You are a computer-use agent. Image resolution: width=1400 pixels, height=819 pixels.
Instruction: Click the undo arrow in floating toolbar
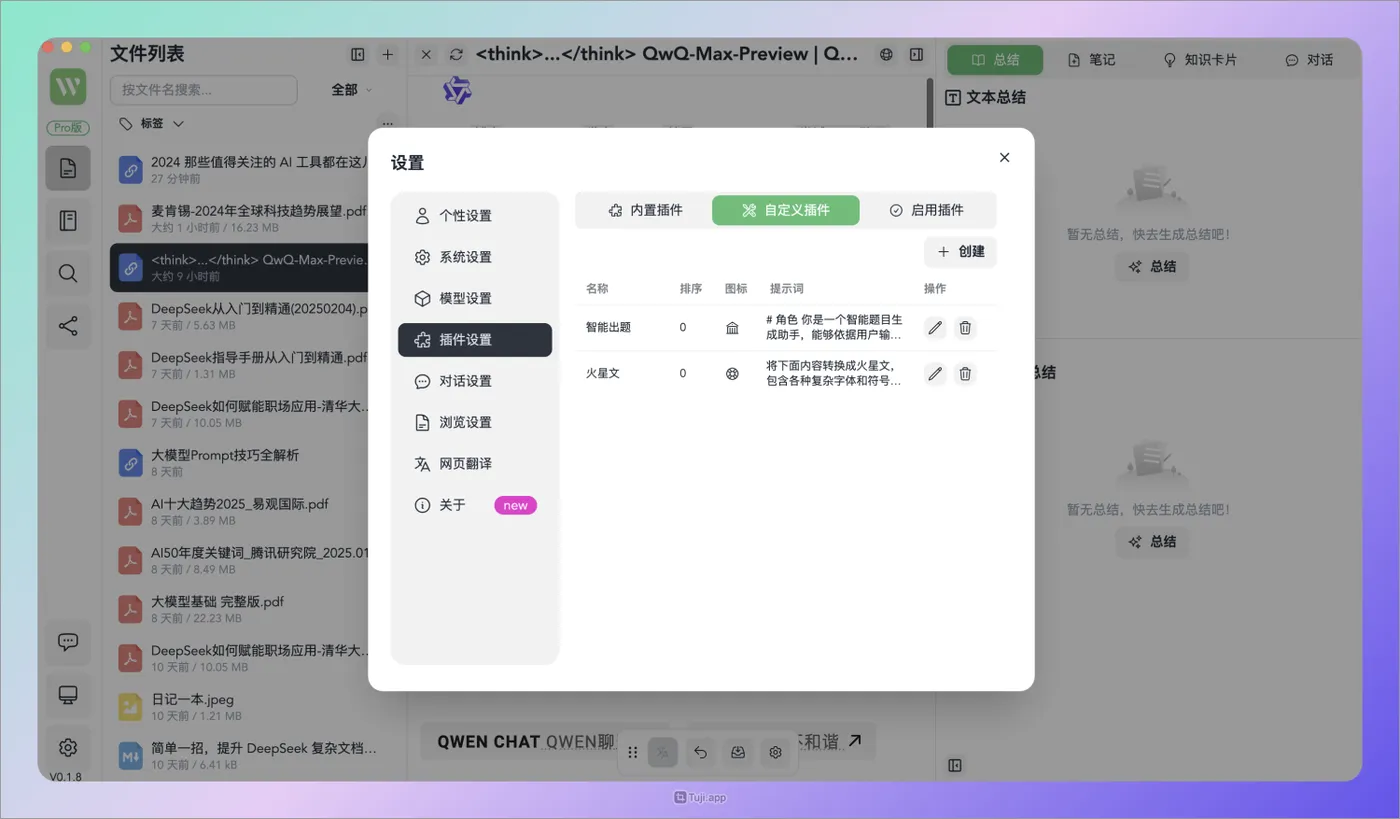pos(700,752)
